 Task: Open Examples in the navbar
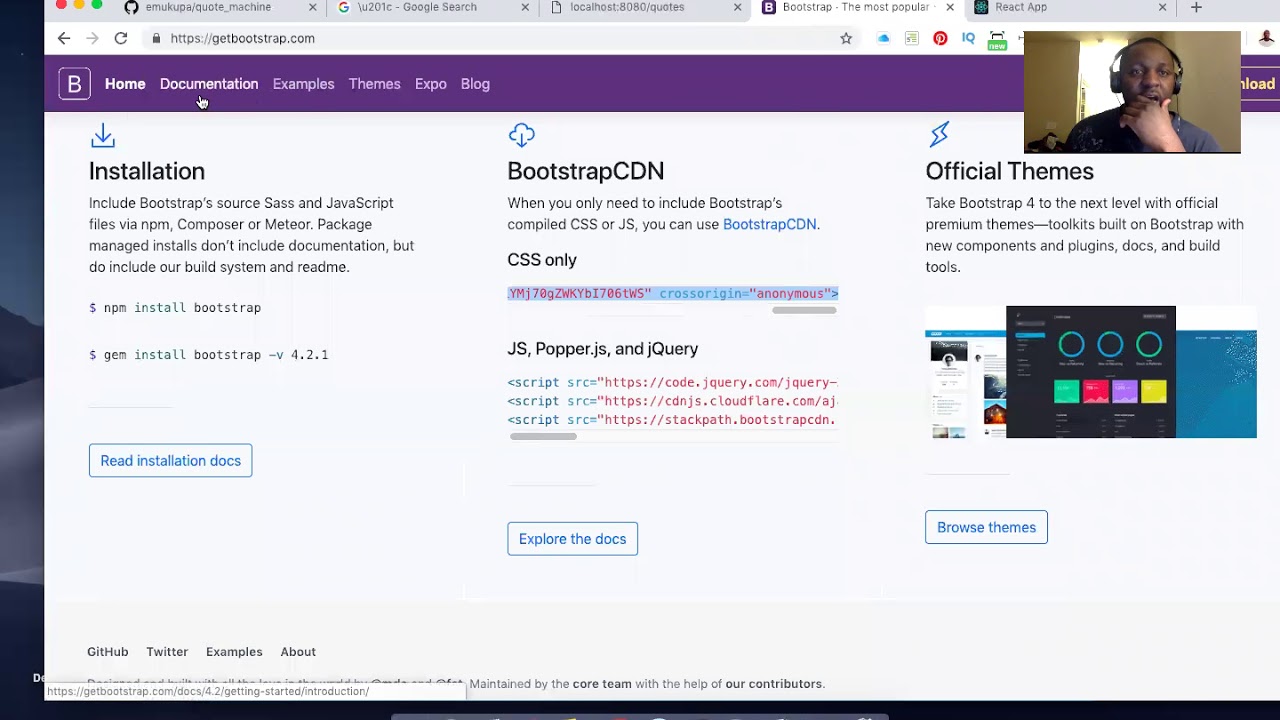[303, 84]
